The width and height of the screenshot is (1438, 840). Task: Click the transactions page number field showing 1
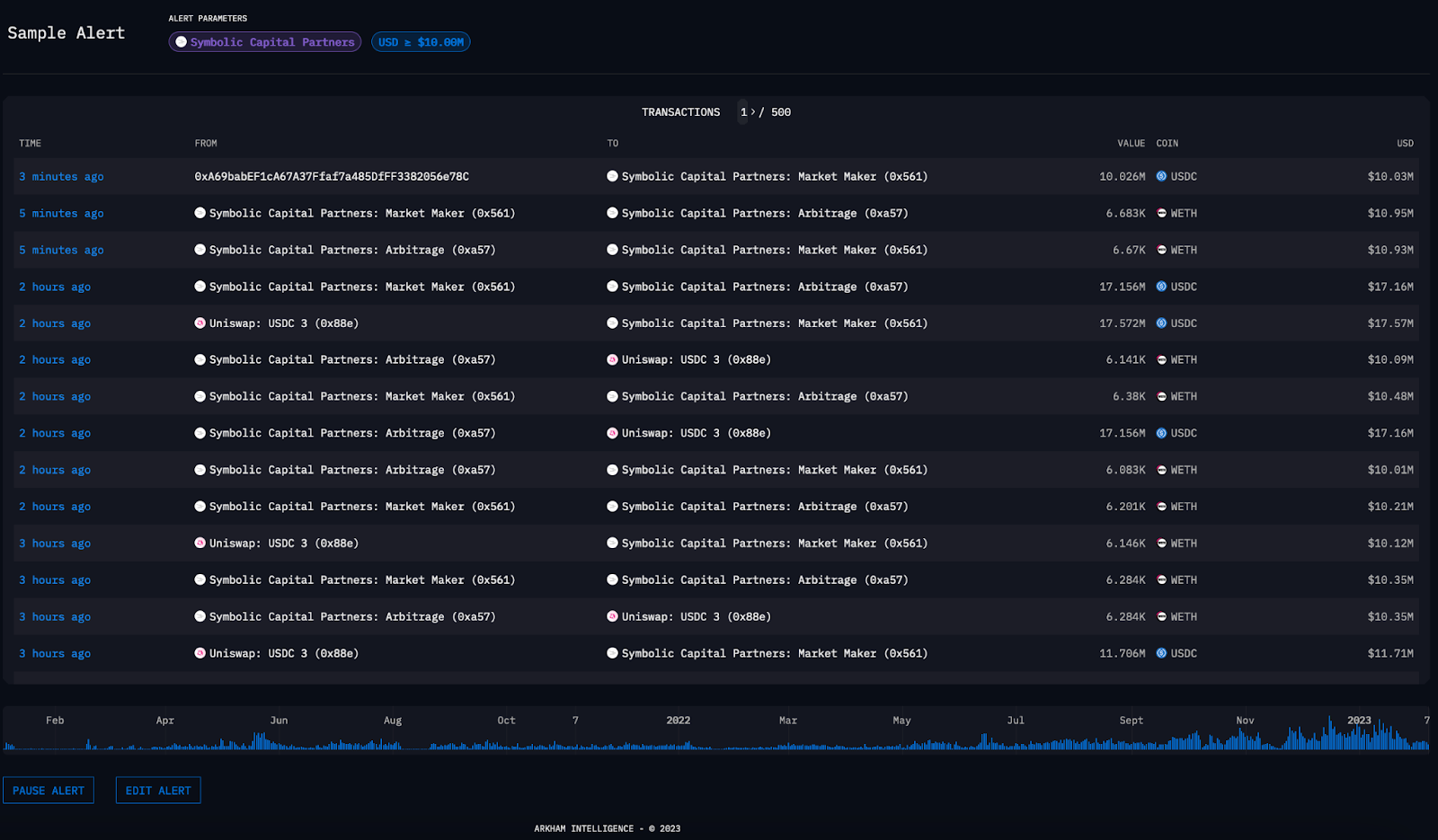click(x=743, y=112)
